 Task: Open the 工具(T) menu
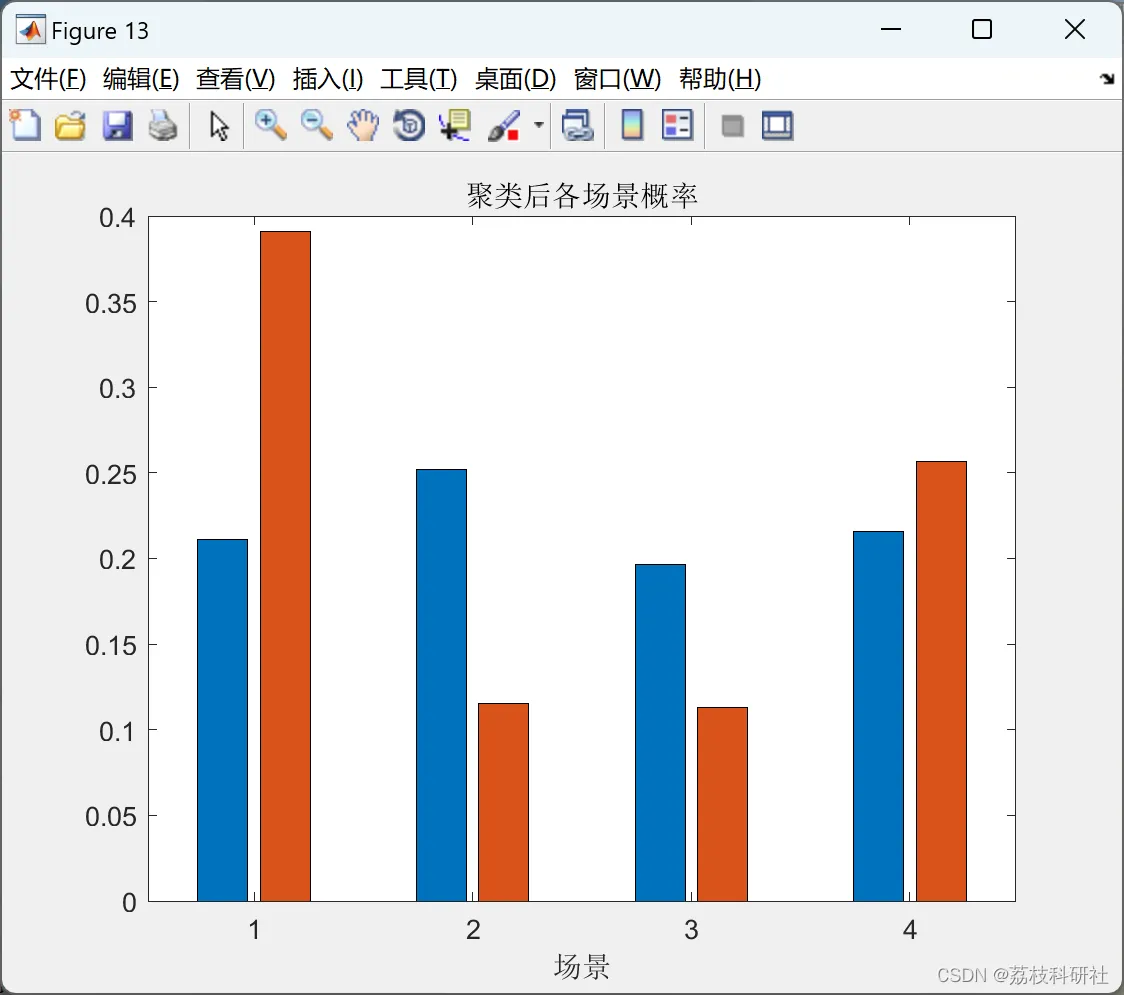click(x=419, y=79)
